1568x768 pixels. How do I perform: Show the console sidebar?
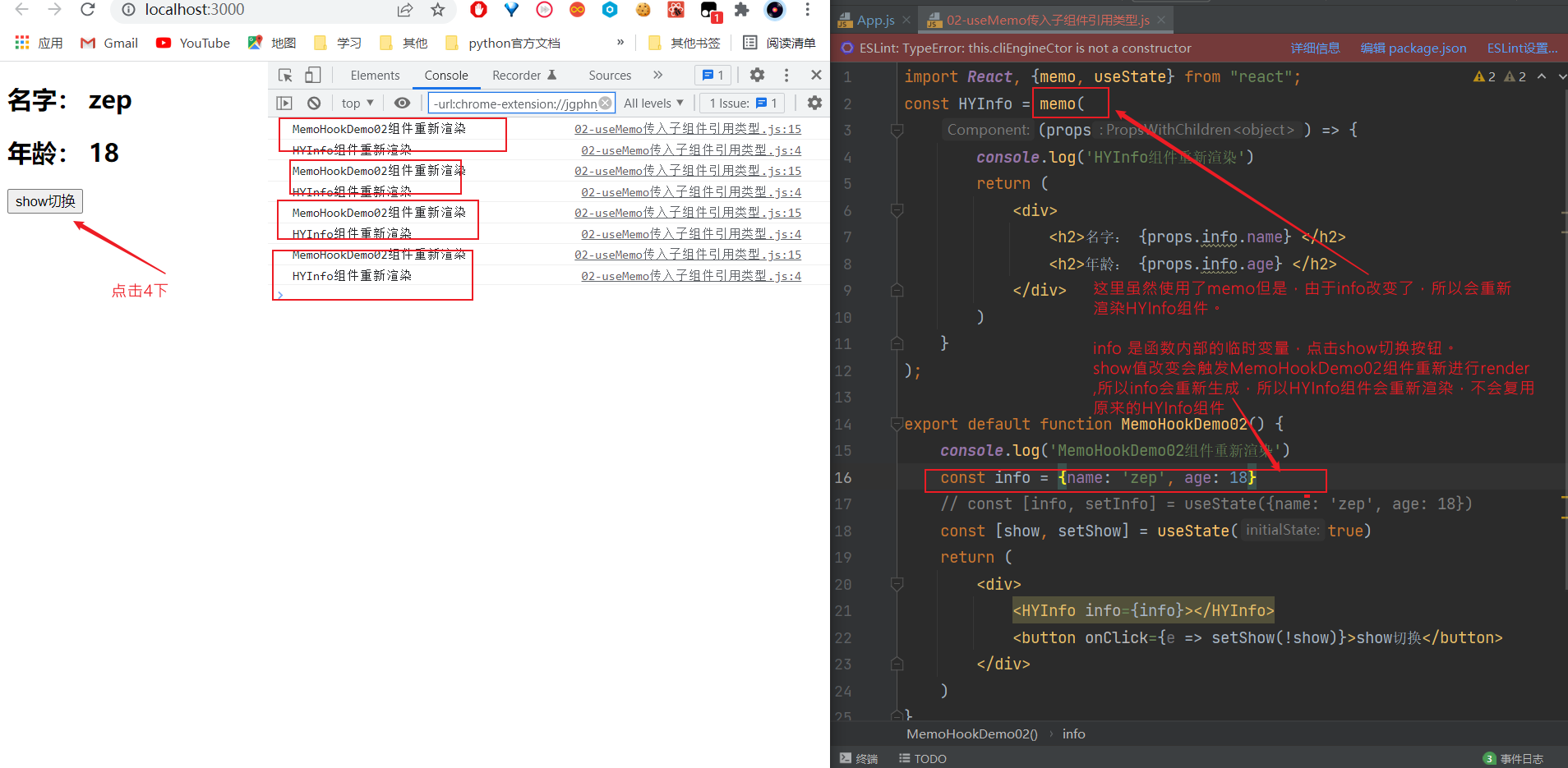click(284, 103)
